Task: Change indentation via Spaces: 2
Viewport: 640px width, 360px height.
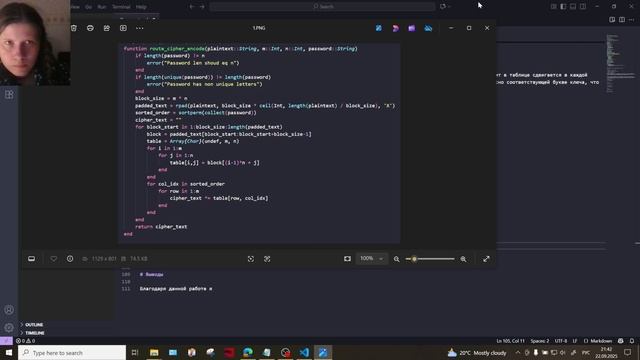Action: tap(540, 341)
